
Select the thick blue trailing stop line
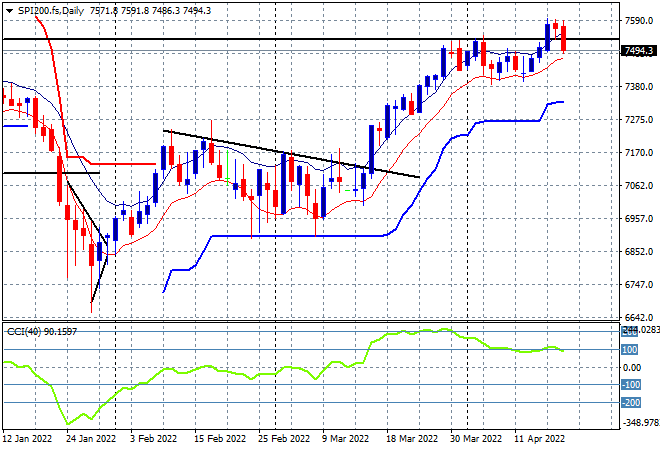(x=295, y=236)
